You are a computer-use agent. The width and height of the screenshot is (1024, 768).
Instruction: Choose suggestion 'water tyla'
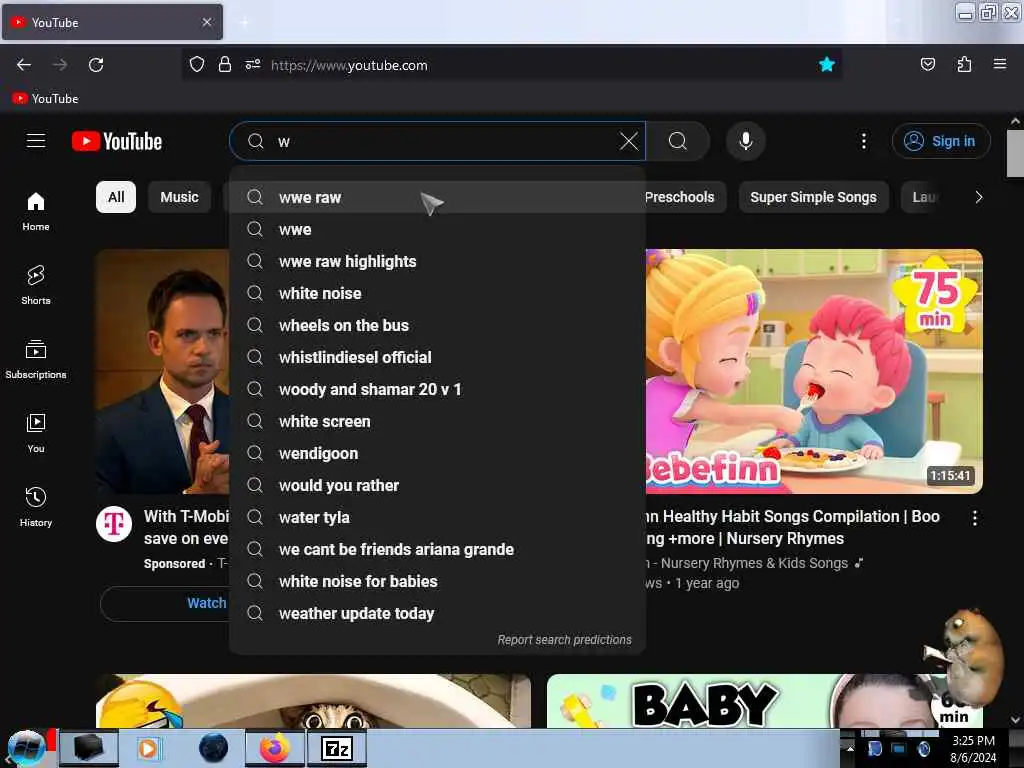point(437,517)
